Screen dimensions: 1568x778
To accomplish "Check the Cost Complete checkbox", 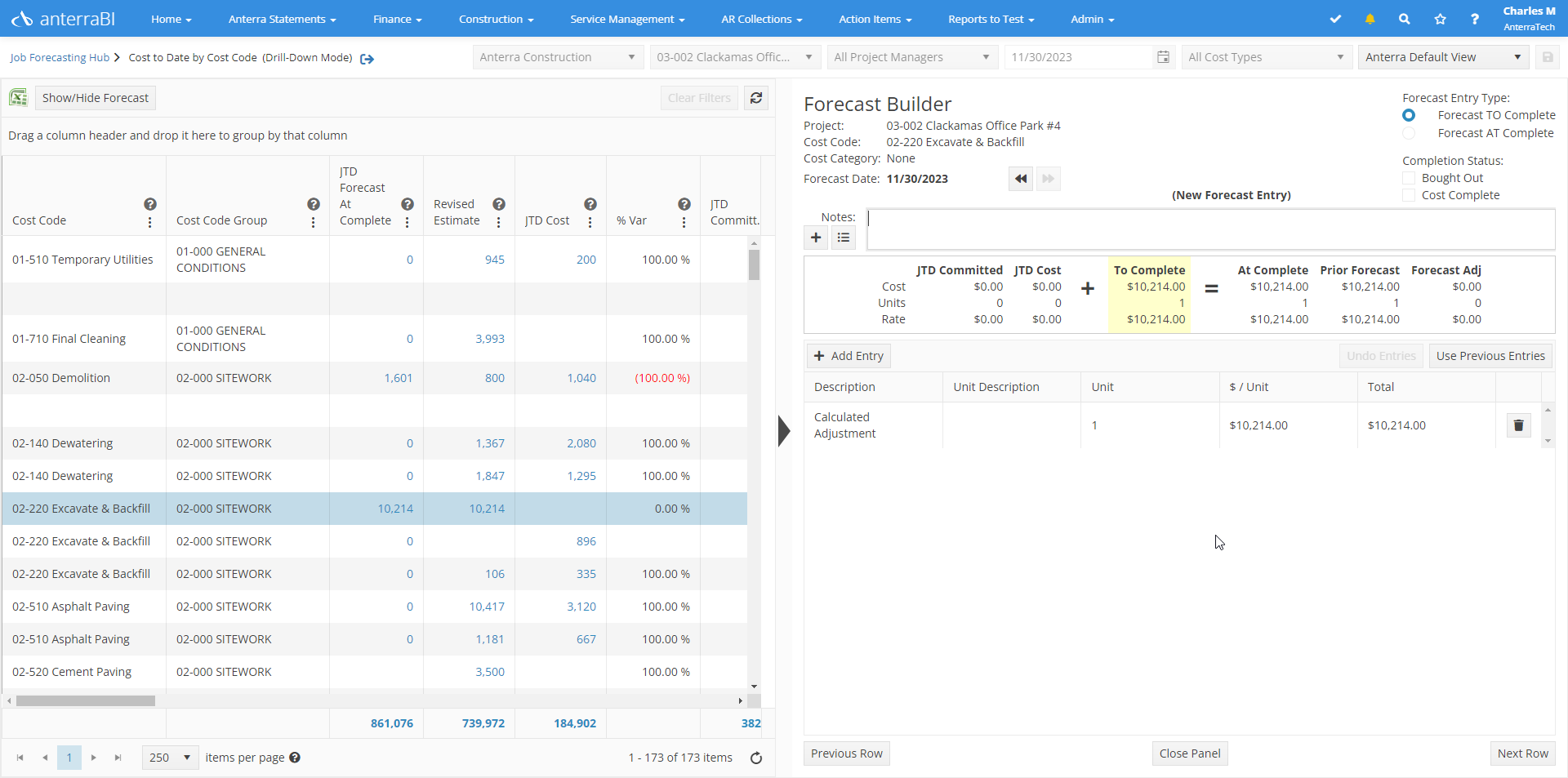I will tap(1409, 195).
